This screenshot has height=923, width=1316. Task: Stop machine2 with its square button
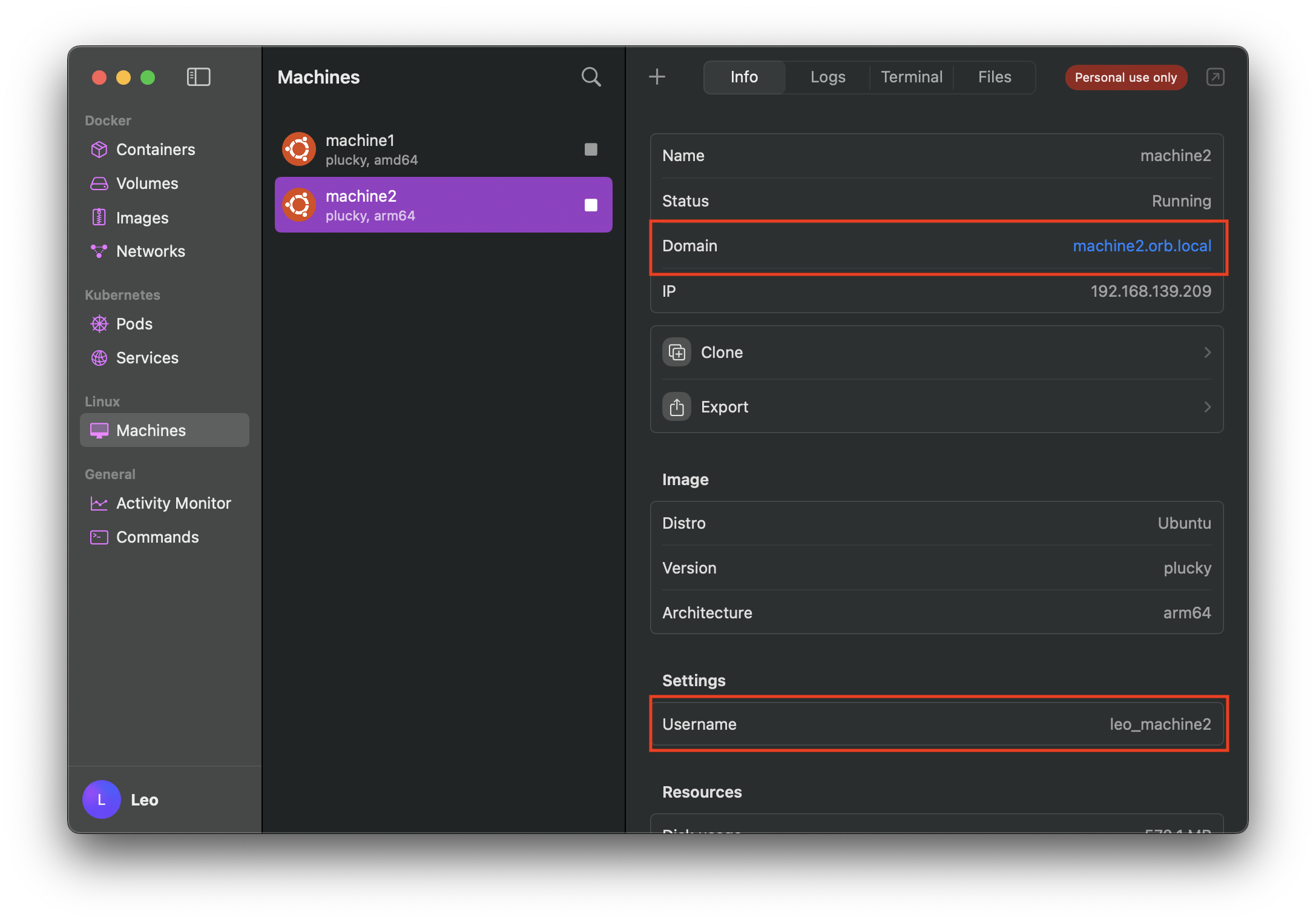pyautogui.click(x=591, y=205)
